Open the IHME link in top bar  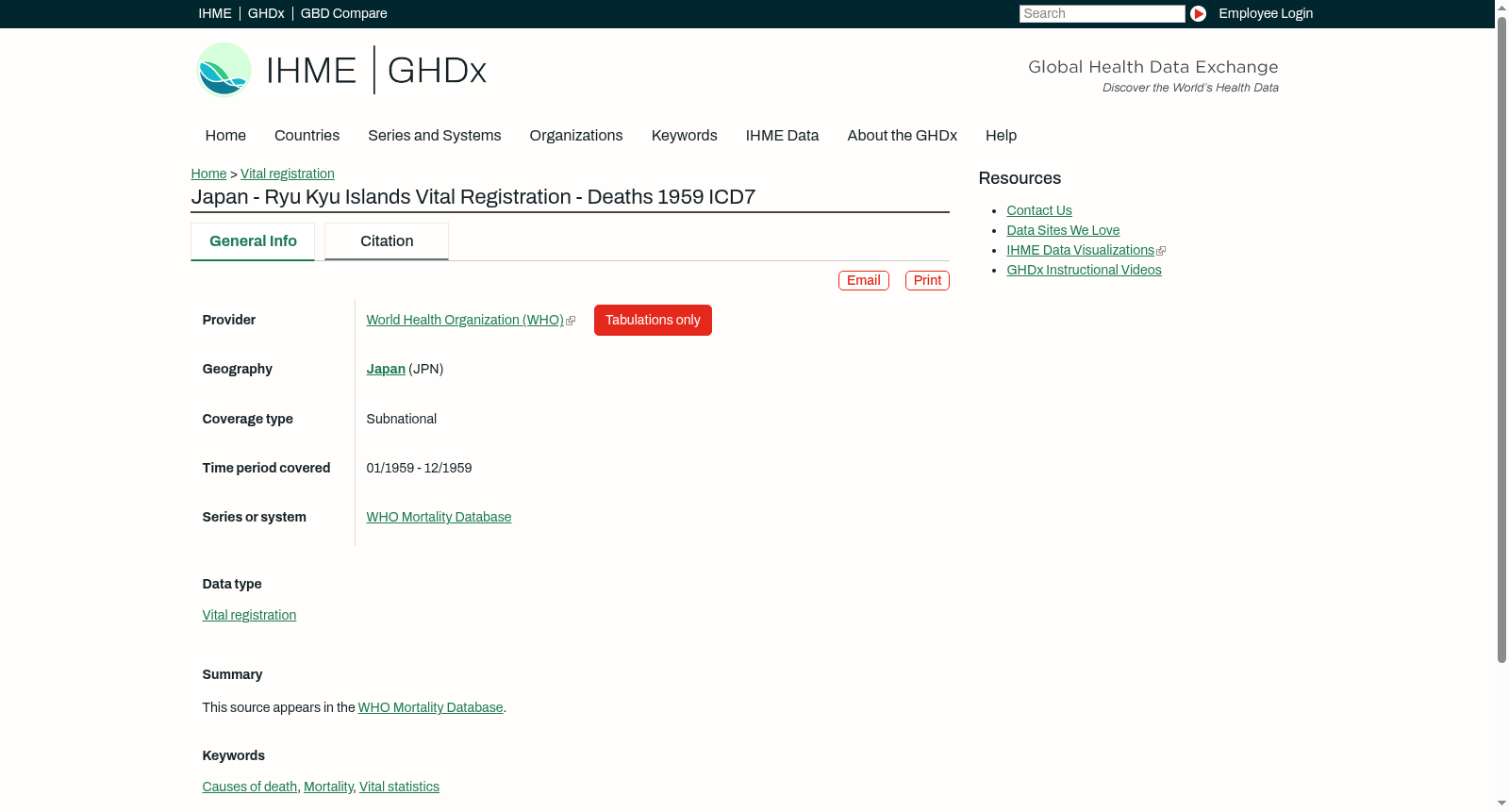[x=215, y=13]
